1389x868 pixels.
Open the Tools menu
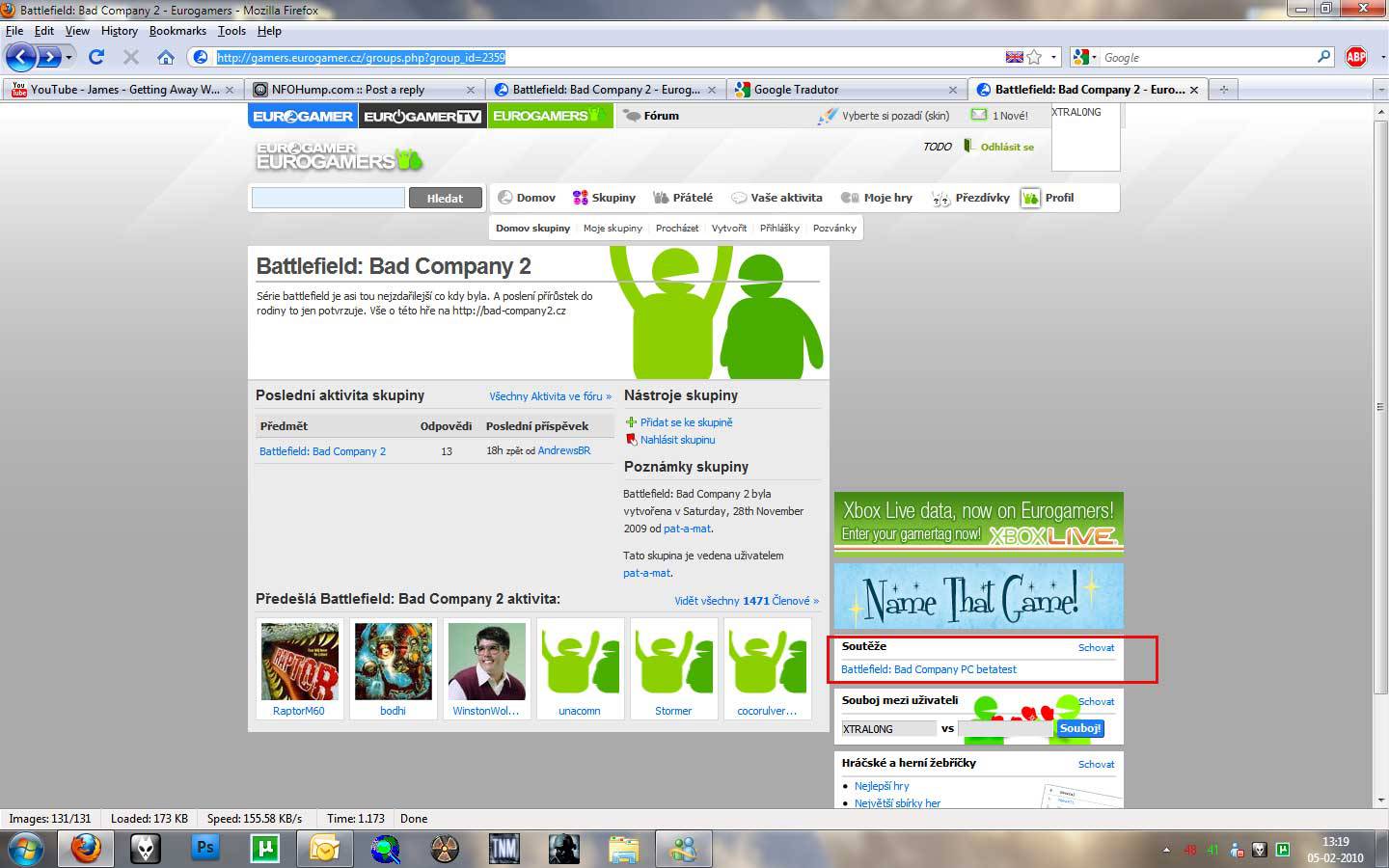click(231, 31)
